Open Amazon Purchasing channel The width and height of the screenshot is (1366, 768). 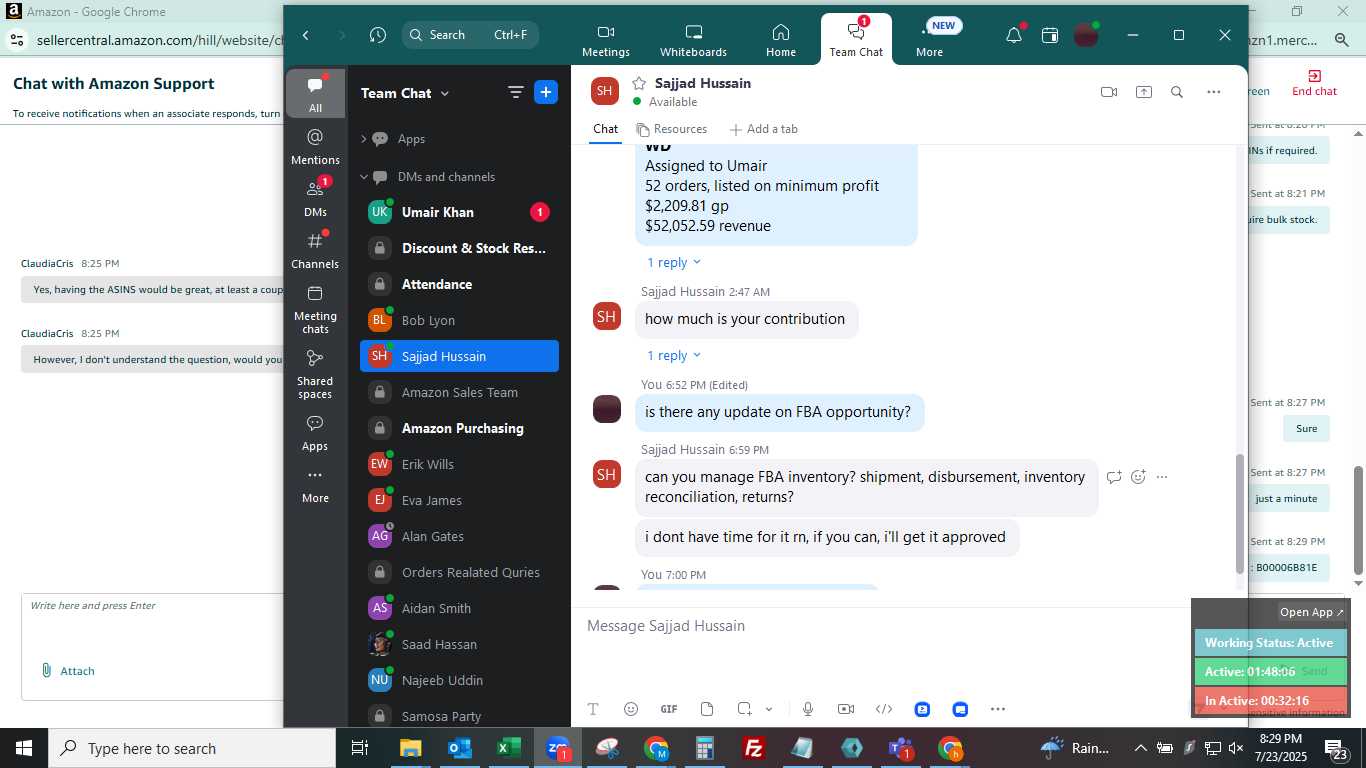coord(459,428)
